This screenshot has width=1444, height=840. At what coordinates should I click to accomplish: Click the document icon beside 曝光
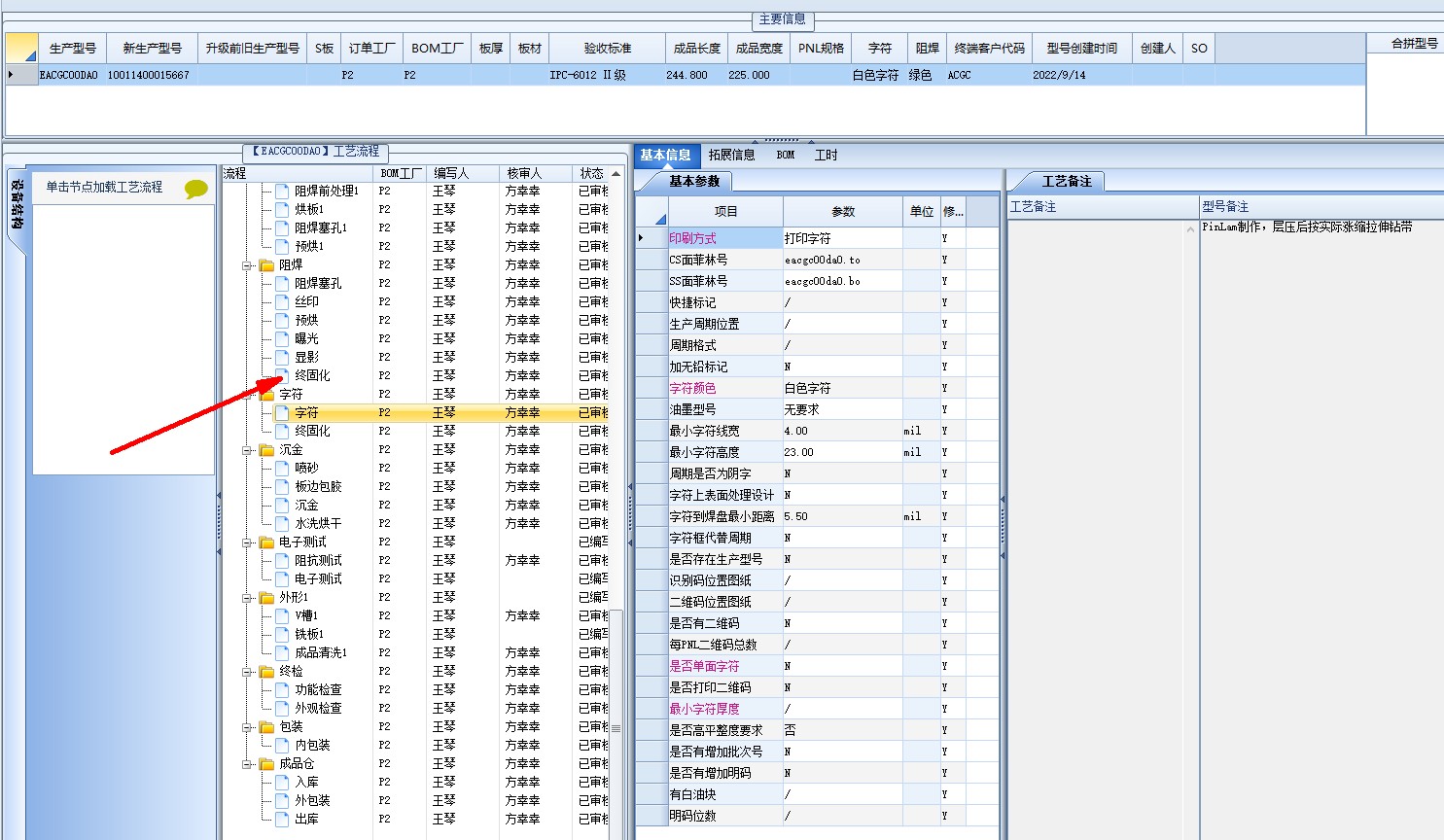pos(282,338)
